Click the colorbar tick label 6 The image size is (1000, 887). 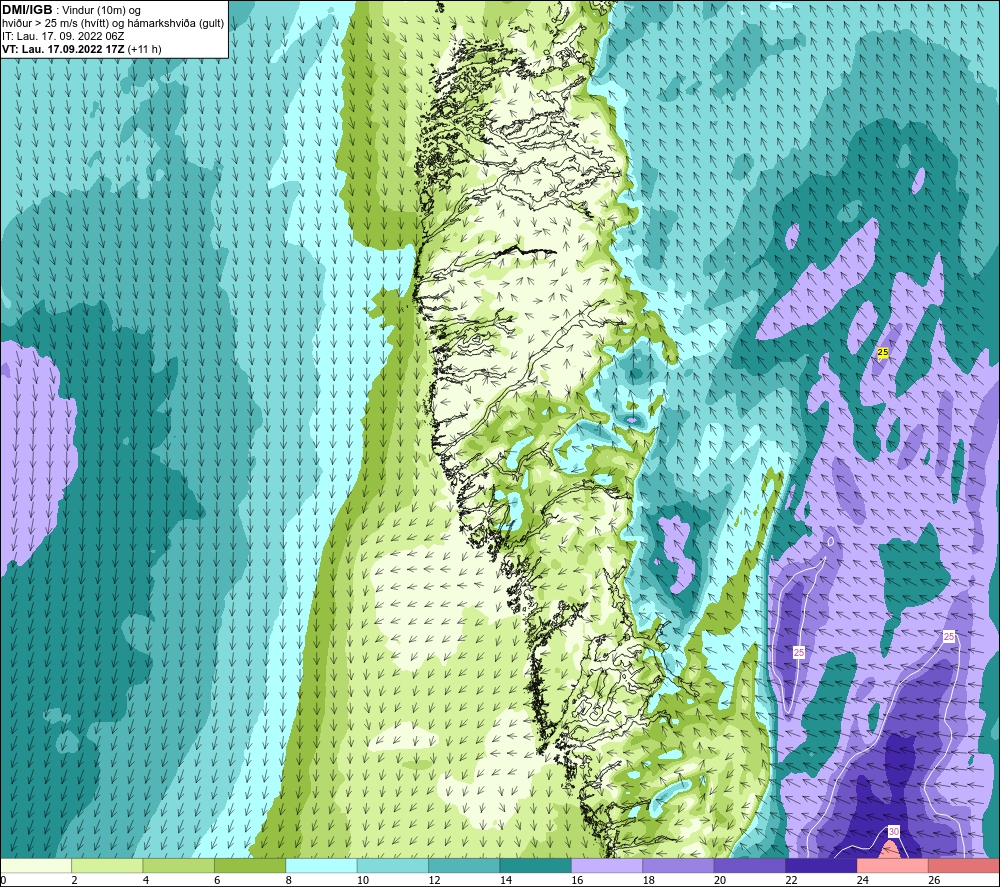(x=217, y=880)
